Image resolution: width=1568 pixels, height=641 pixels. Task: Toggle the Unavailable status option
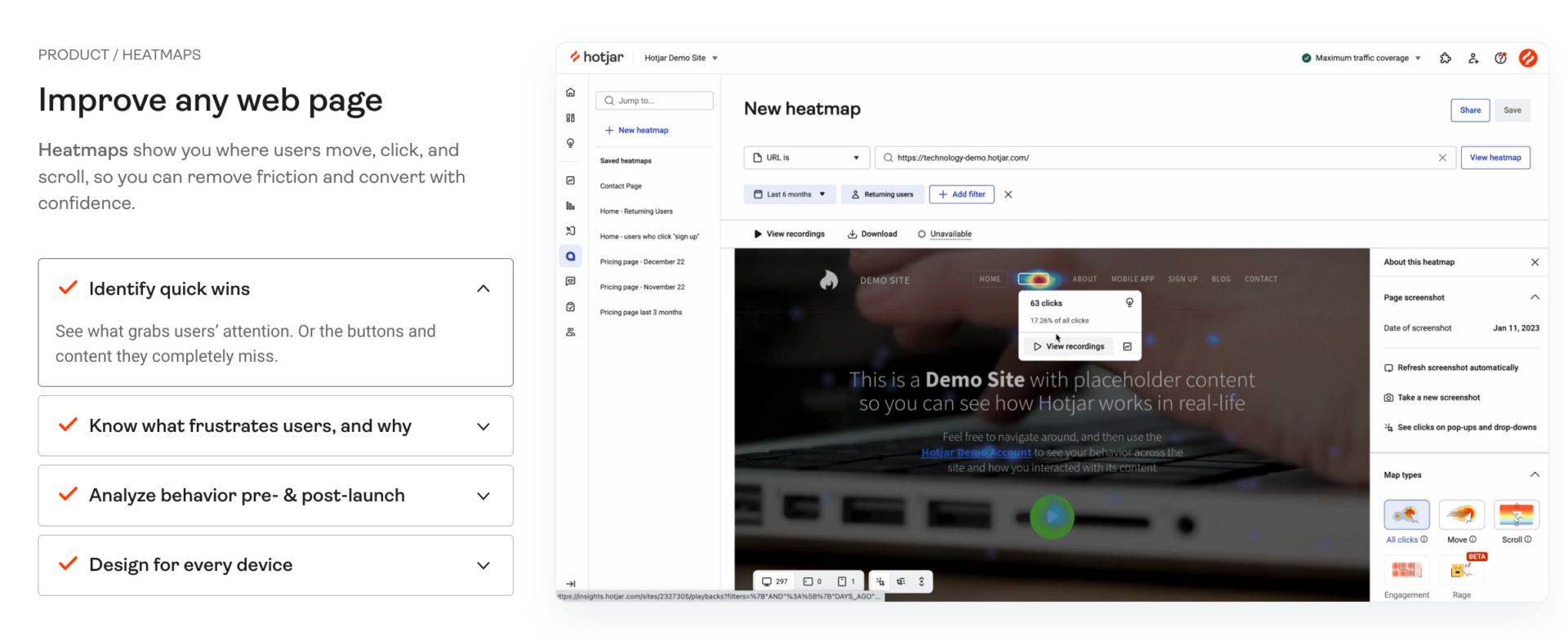944,234
